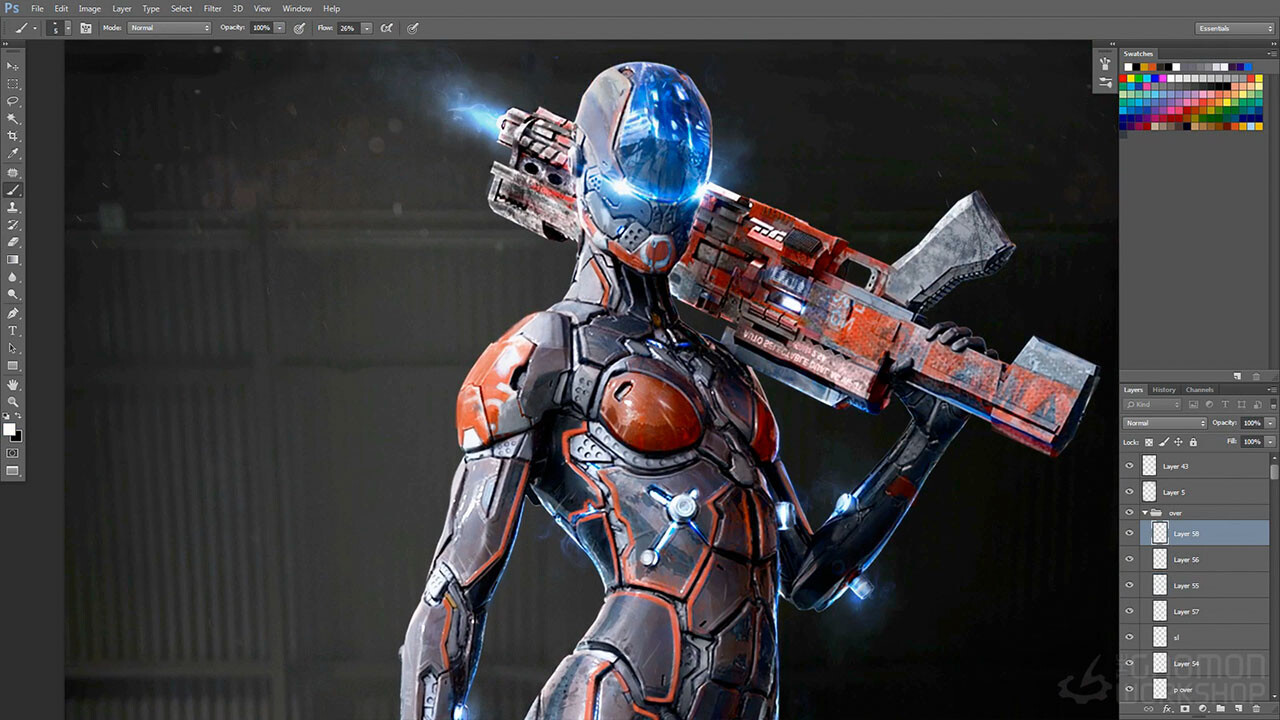Select the Eraser tool
Viewport: 1280px width, 720px height.
13,242
